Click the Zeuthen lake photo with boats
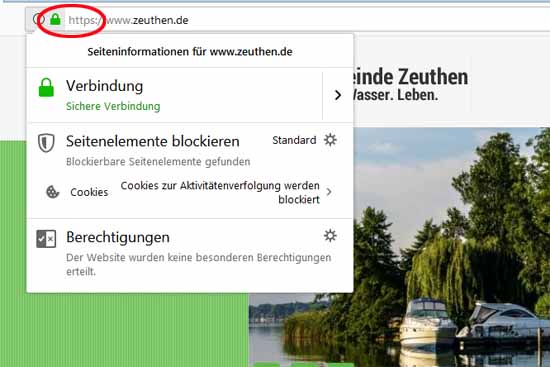This screenshot has height=367, width=550. [x=452, y=247]
